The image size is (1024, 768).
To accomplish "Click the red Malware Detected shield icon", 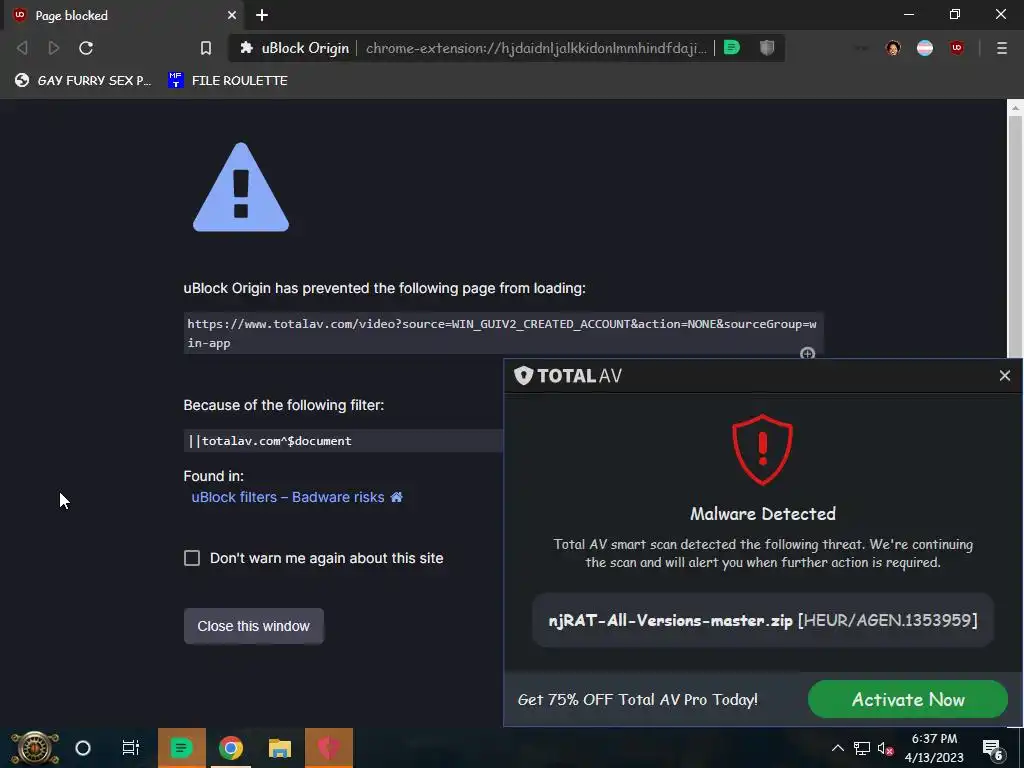I will tap(763, 450).
